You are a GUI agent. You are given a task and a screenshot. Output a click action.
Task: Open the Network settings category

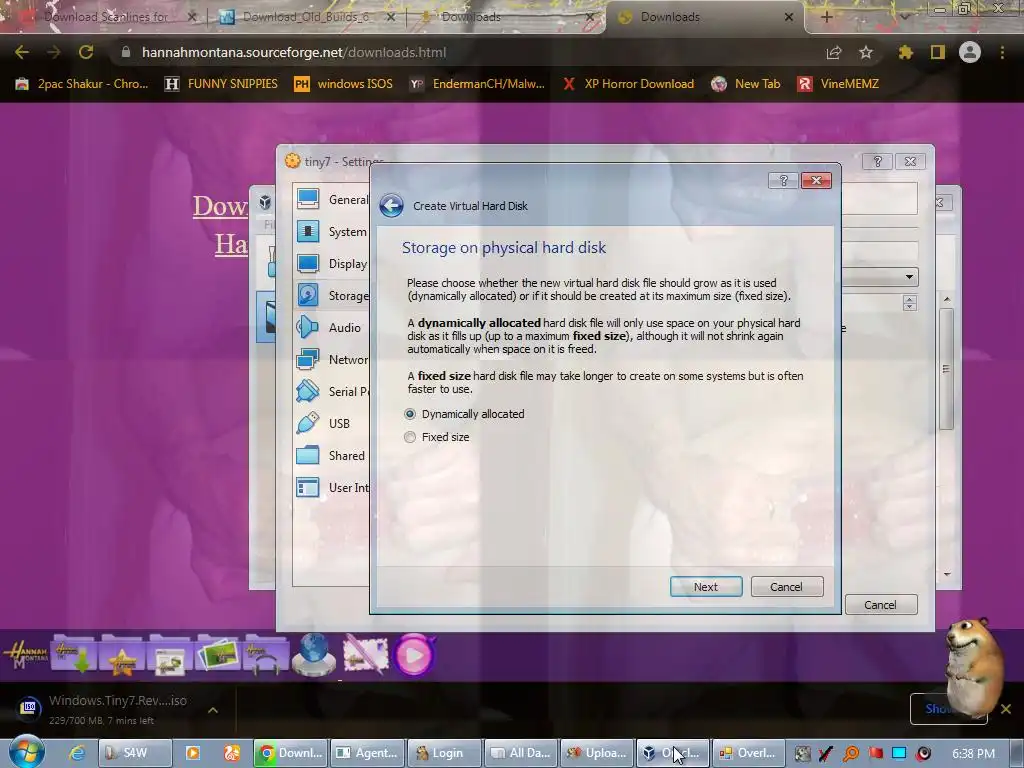[x=332, y=359]
